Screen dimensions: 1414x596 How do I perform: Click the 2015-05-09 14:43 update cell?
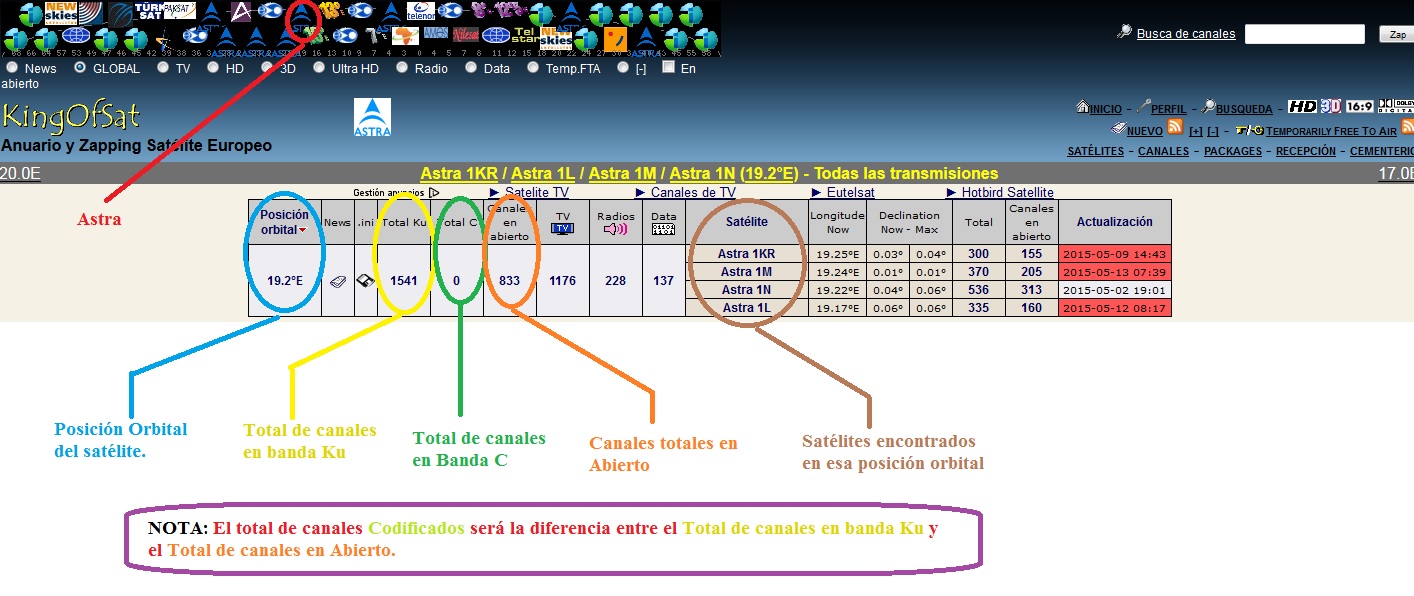coord(1114,254)
